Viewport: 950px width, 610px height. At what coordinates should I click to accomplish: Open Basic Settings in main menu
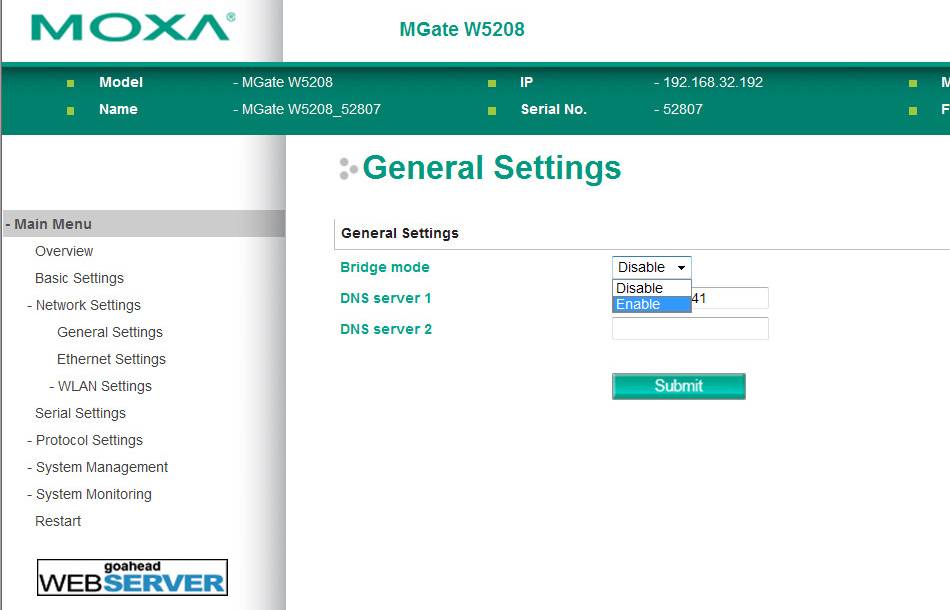79,278
